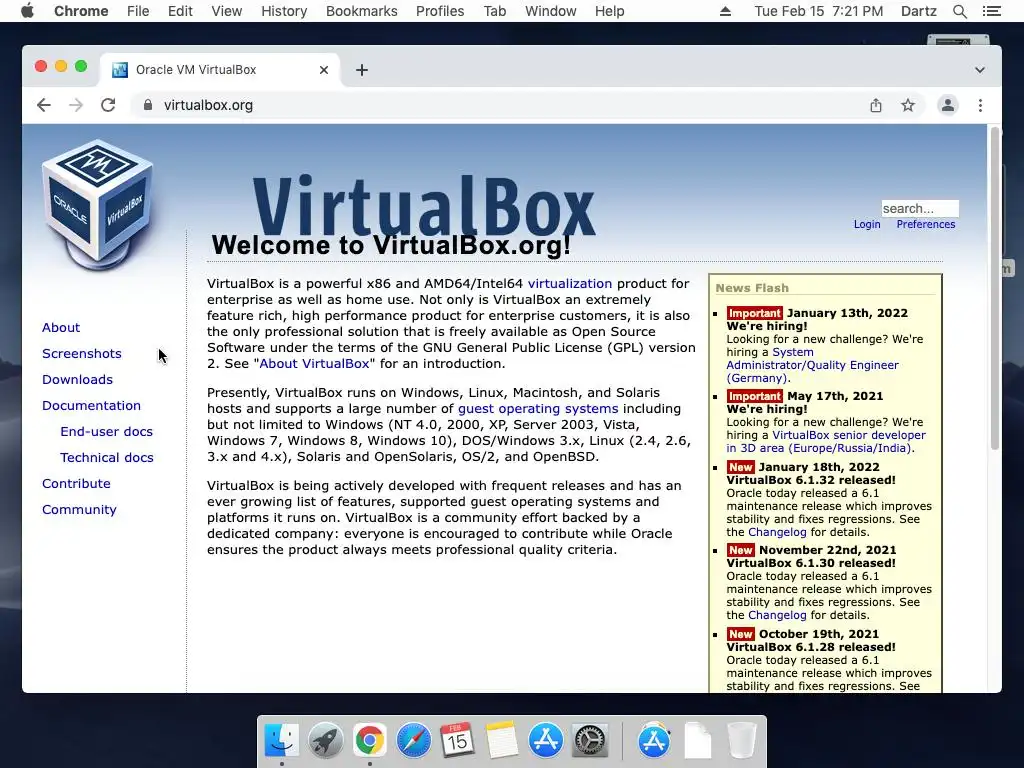The image size is (1024, 768).
Task: Go to the About page
Action: tap(61, 327)
